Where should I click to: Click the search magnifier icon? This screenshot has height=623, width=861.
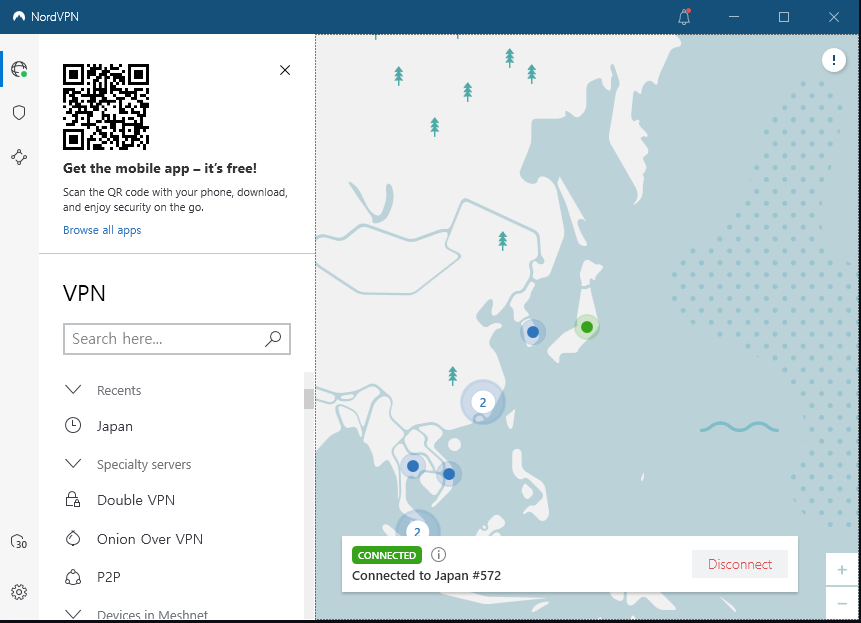(273, 339)
